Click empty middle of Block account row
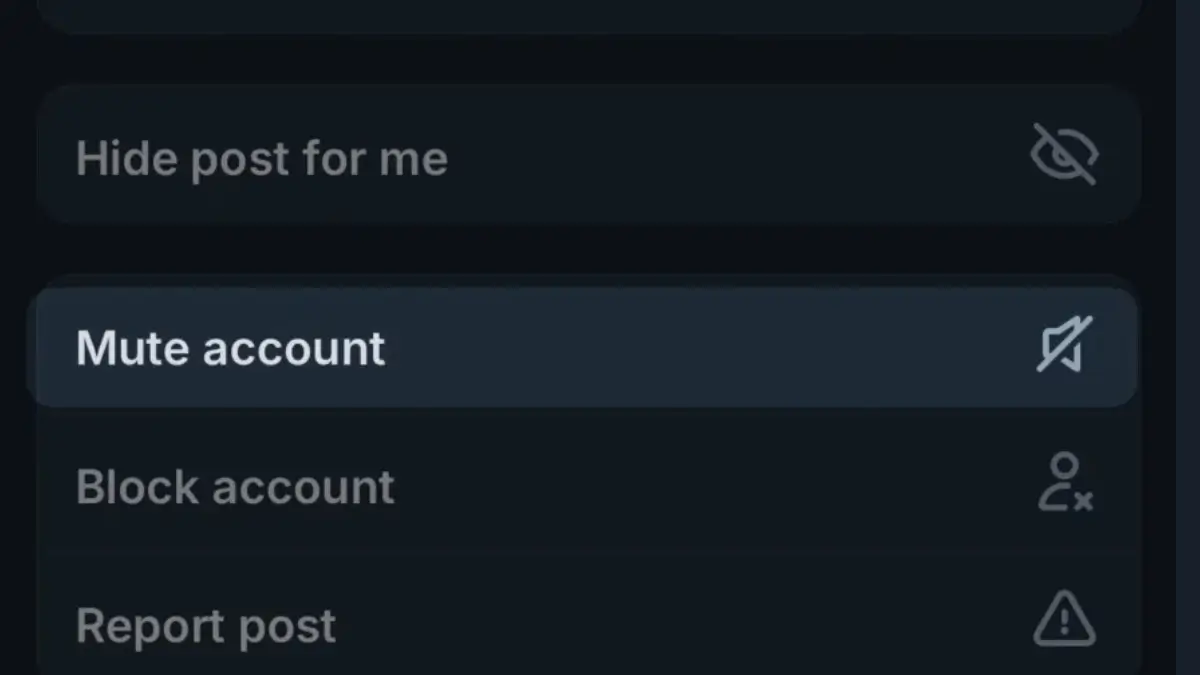Image resolution: width=1200 pixels, height=675 pixels. pyautogui.click(x=700, y=487)
